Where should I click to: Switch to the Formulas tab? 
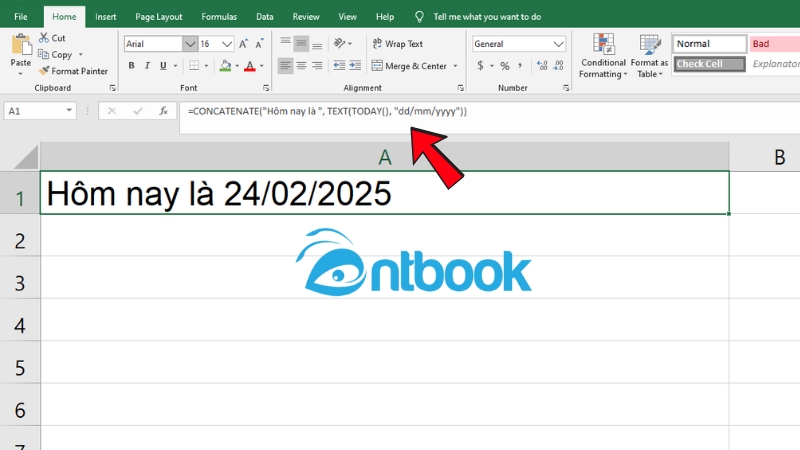219,17
